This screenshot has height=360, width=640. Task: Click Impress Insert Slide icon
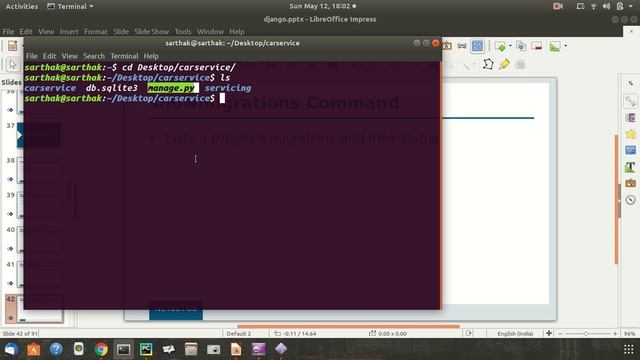tap(500, 46)
